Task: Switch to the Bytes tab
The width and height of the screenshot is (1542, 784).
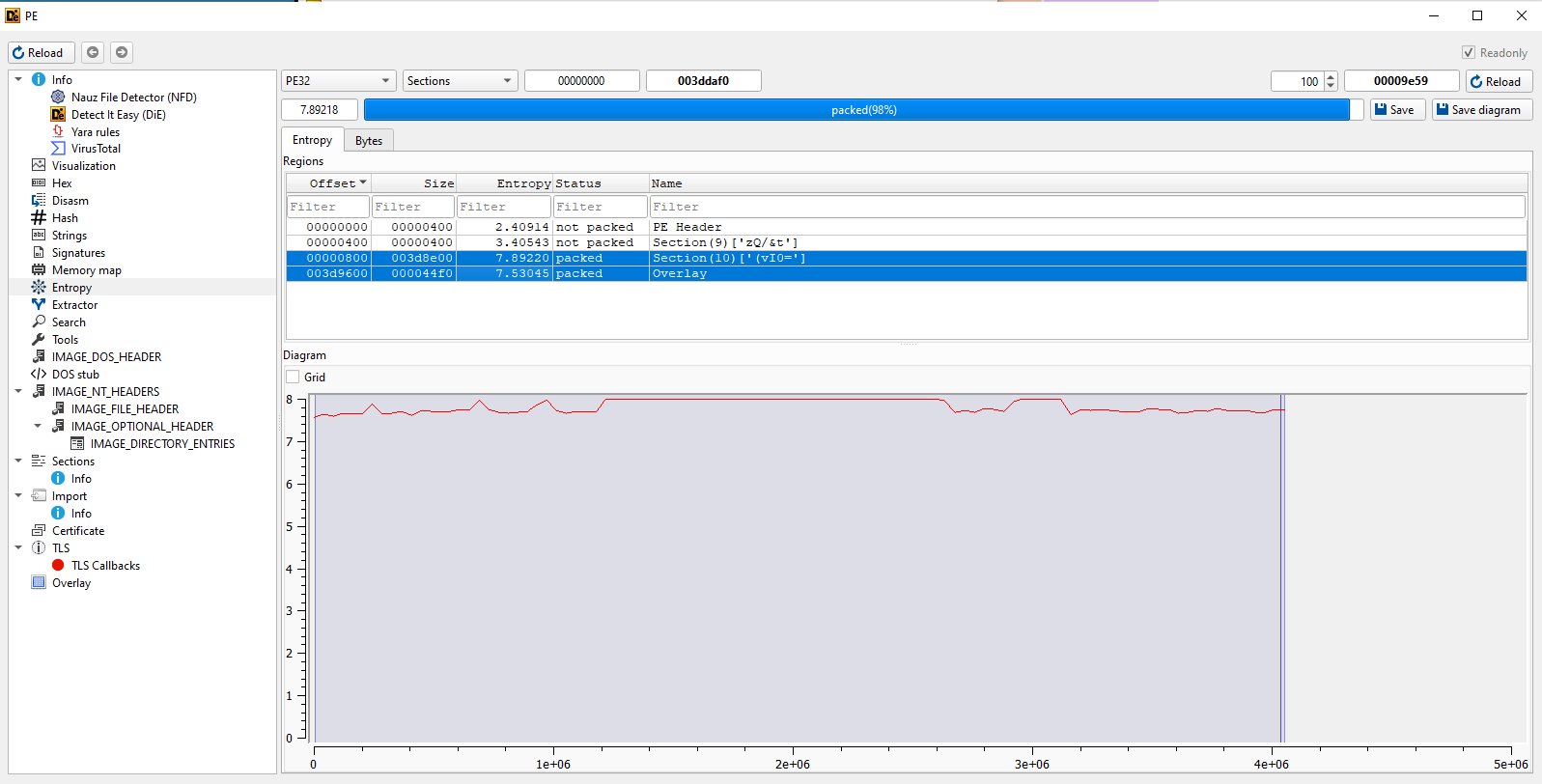Action: point(369,141)
